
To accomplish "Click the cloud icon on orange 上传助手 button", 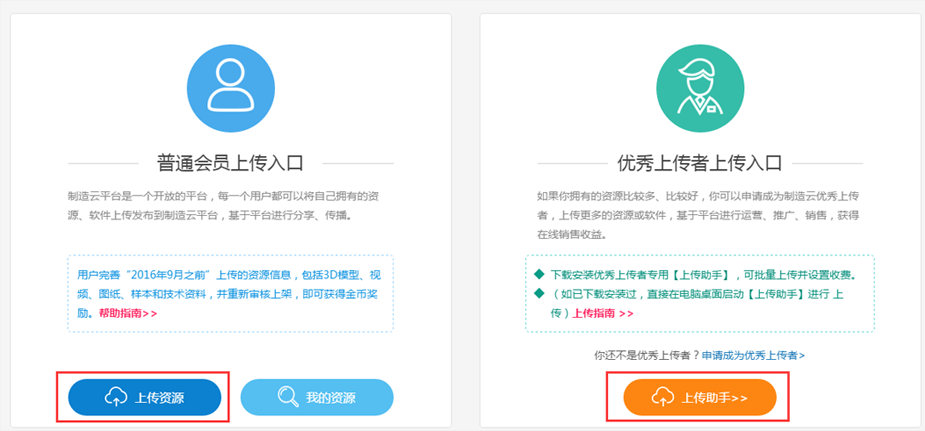I will tap(662, 397).
